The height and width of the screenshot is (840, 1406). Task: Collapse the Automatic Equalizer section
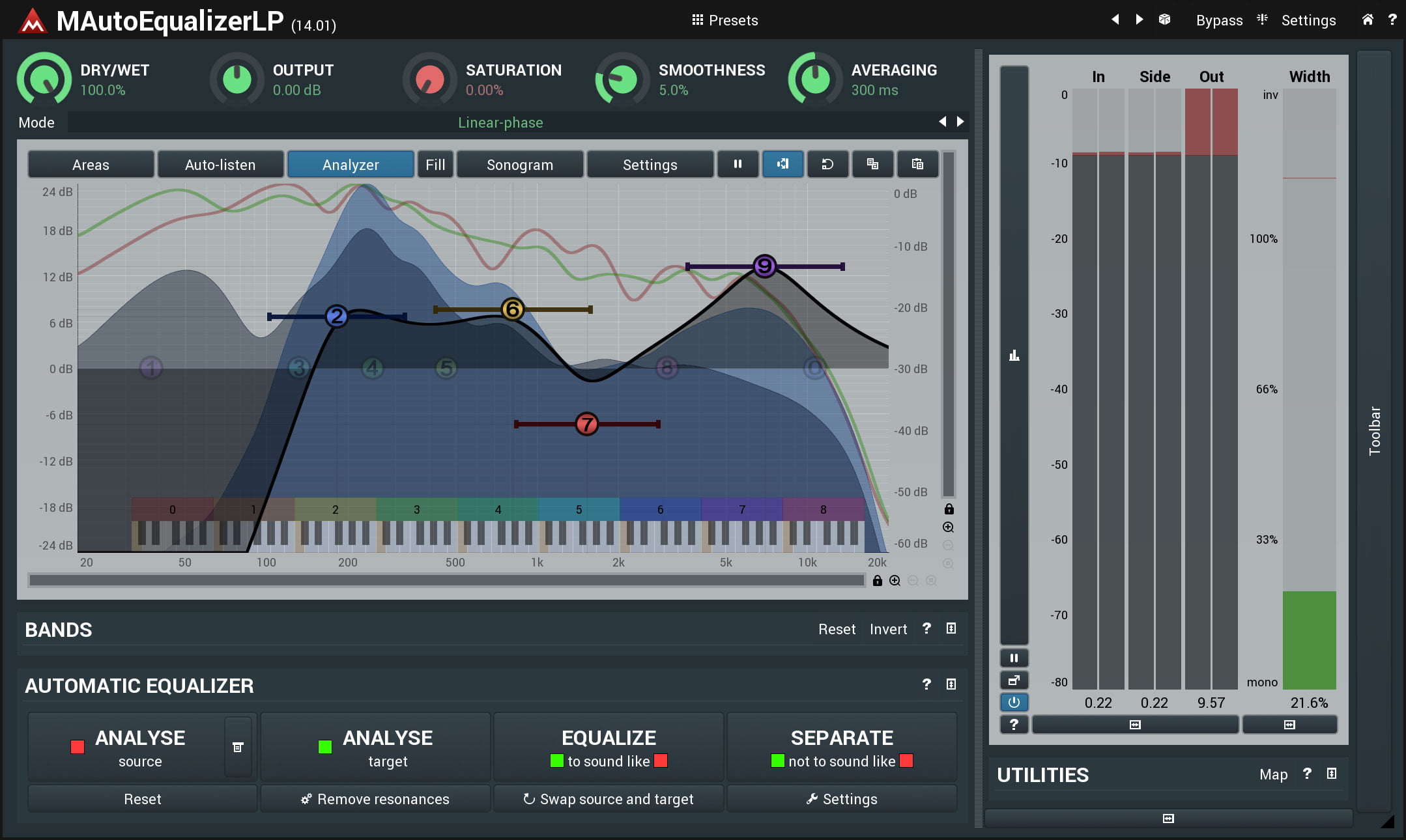coord(951,684)
